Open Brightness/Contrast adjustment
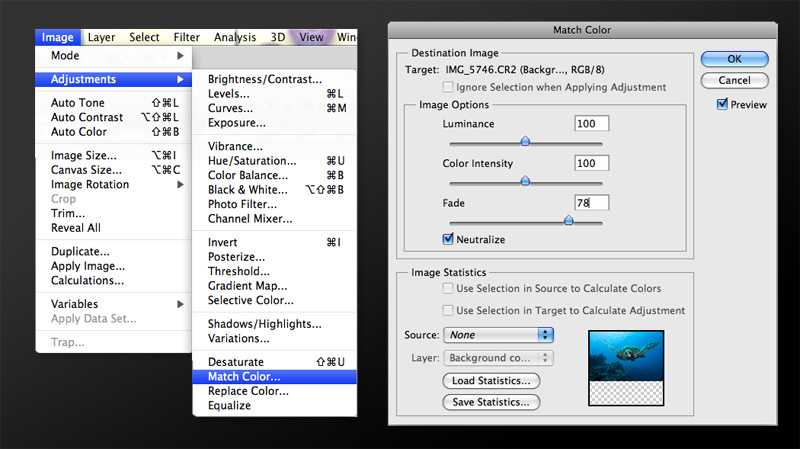This screenshot has height=449, width=800. pos(274,79)
